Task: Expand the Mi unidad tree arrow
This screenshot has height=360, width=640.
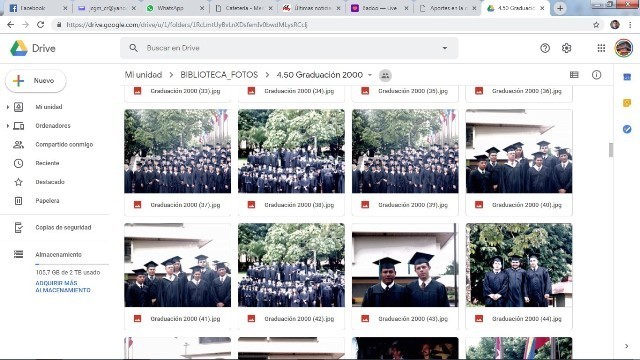Action: click(x=7, y=107)
